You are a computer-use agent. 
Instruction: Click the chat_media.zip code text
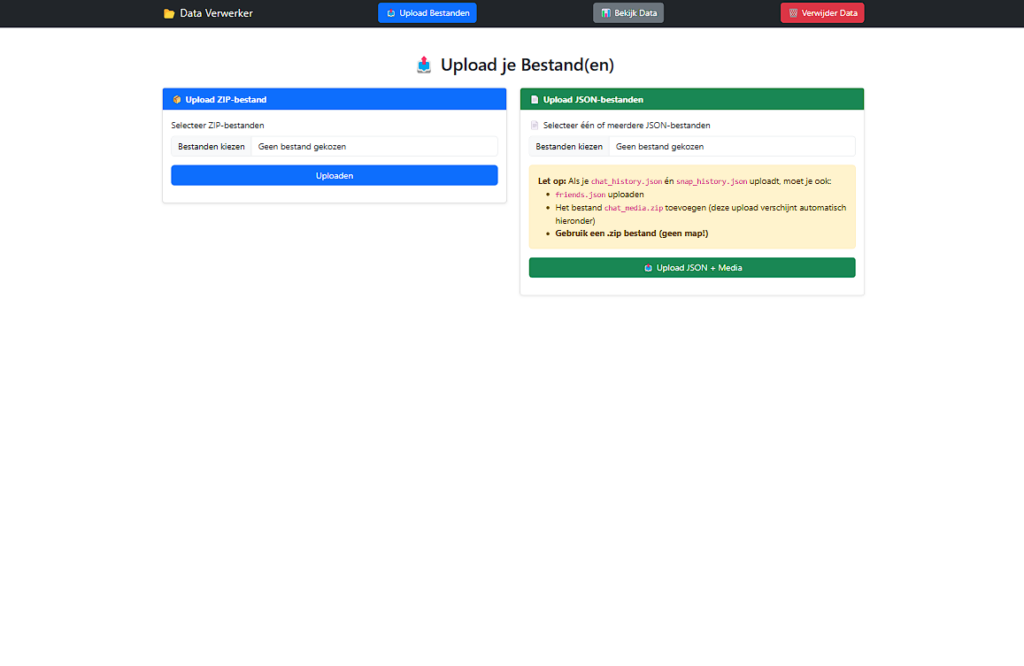tap(633, 208)
